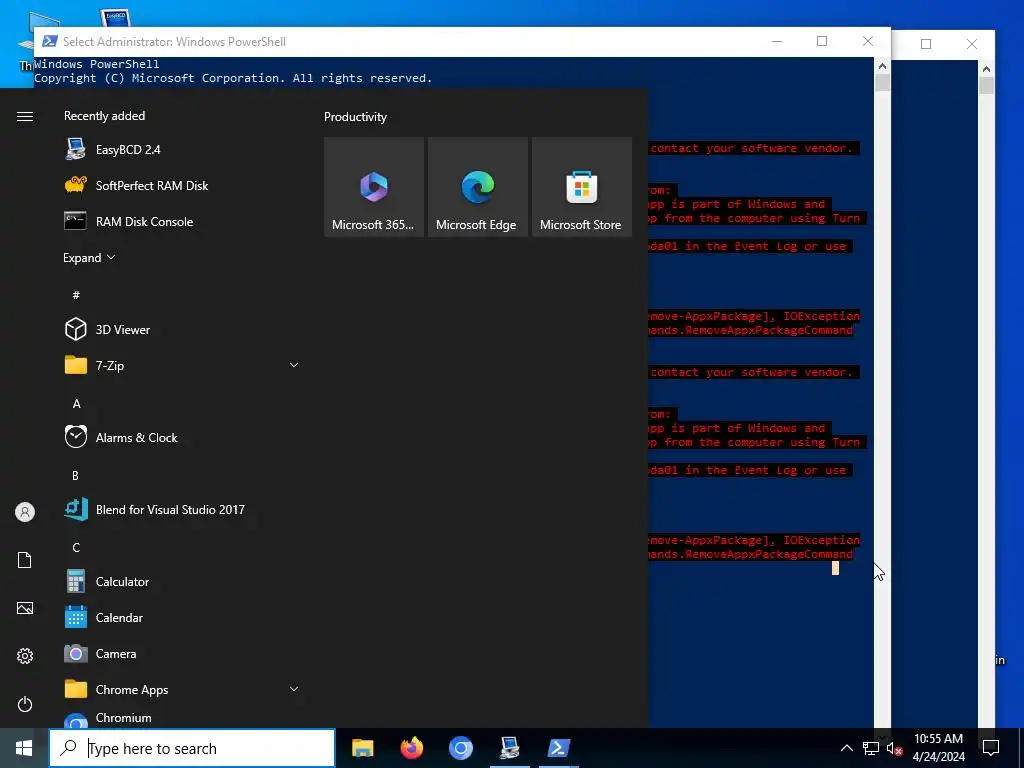
Task: Open 3D Viewer app
Action: pyautogui.click(x=182, y=330)
